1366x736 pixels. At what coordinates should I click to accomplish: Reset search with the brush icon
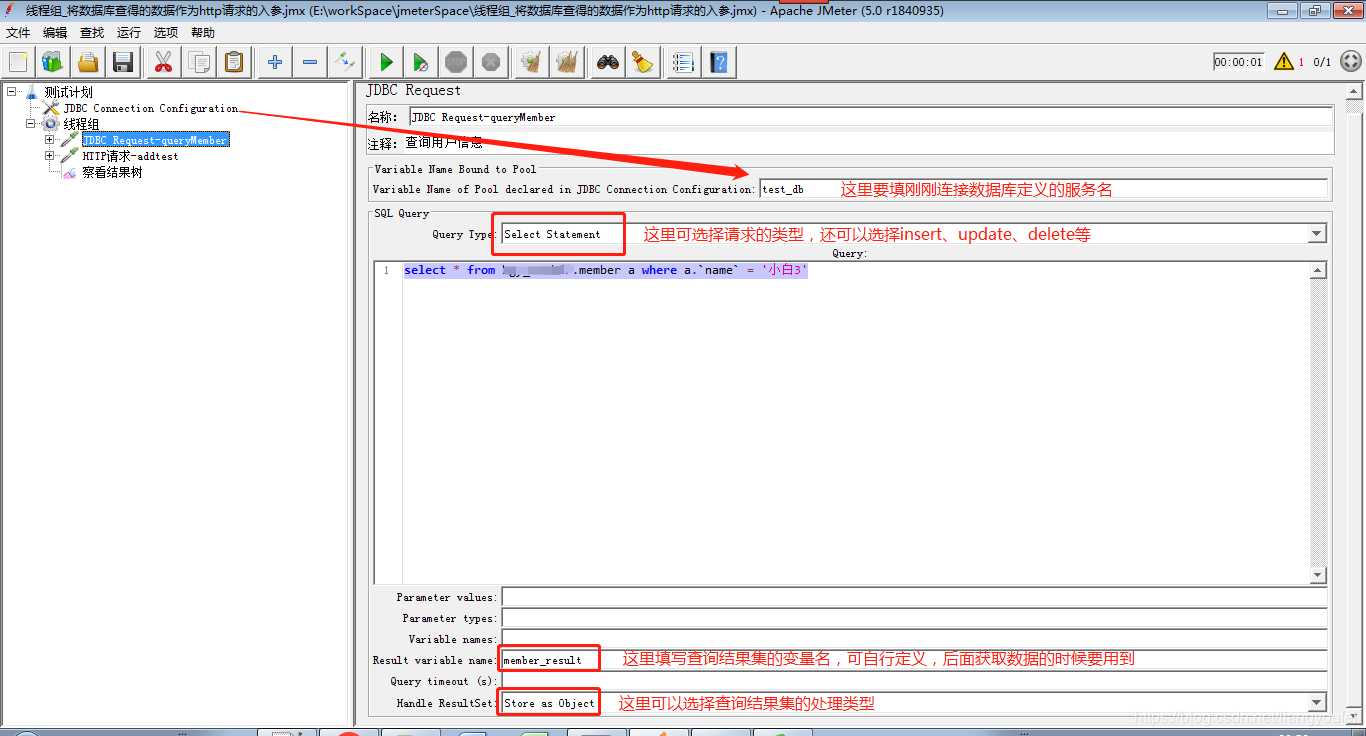point(643,62)
